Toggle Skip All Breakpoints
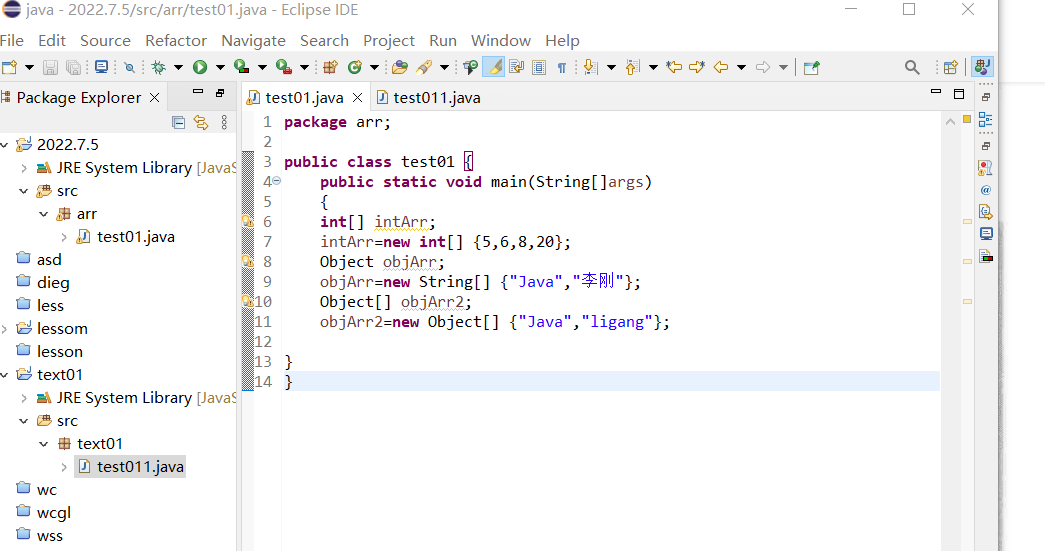1045x551 pixels. pos(129,67)
